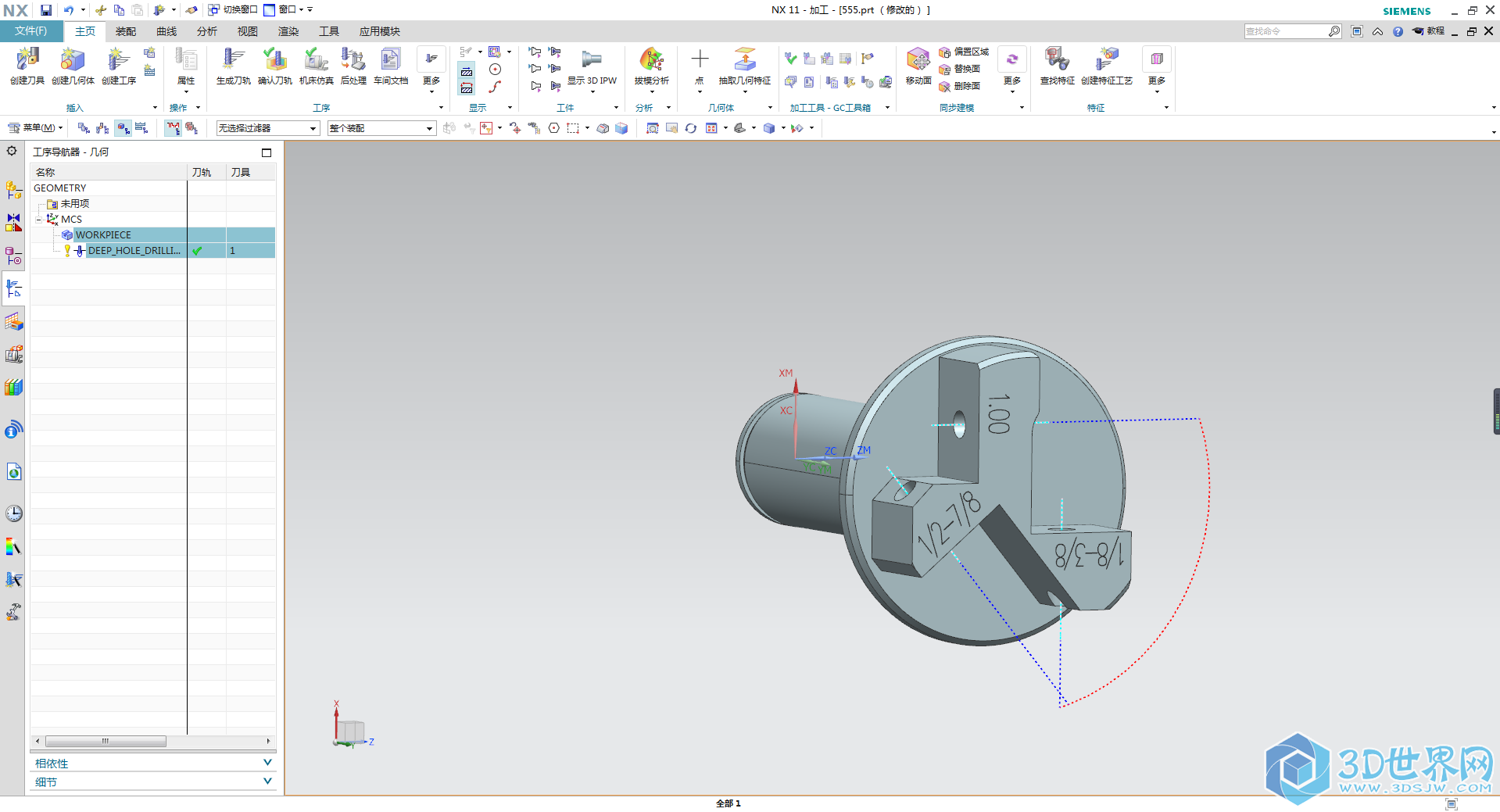
Task: Click the save icon in title bar
Action: 46,10
